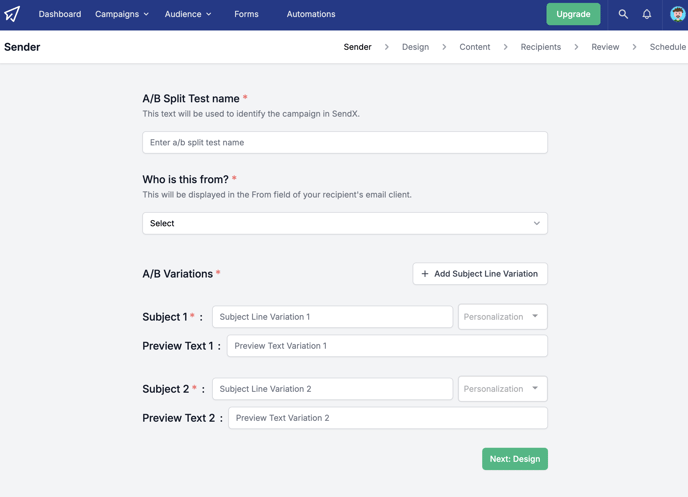
Task: Expand the Campaigns menu dropdown
Action: click(x=122, y=14)
